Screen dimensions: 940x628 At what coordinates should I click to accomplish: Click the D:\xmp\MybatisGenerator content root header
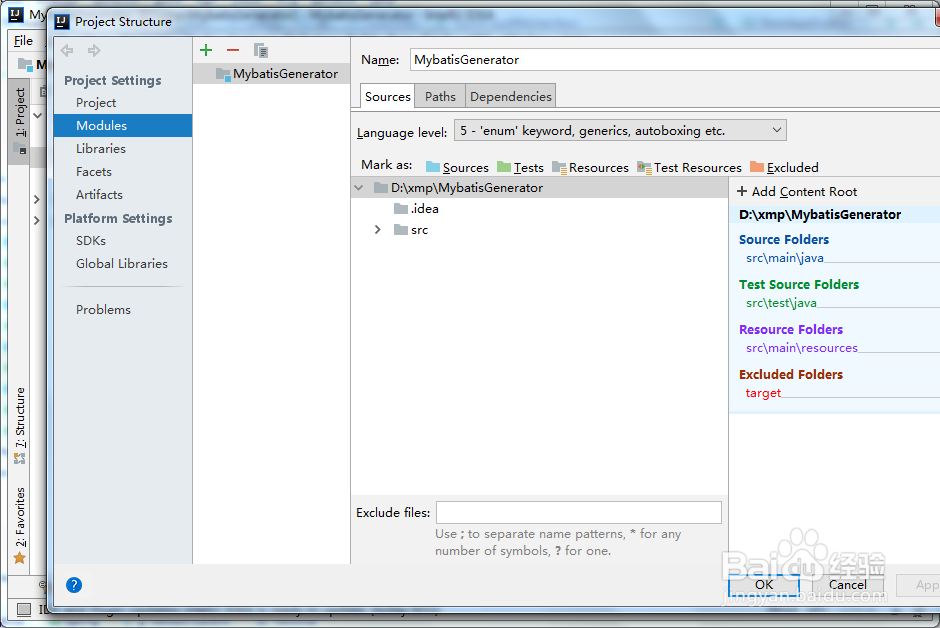click(x=820, y=215)
